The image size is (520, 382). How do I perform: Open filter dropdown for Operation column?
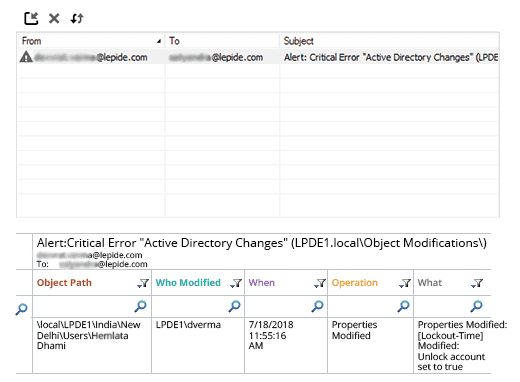pyautogui.click(x=405, y=283)
